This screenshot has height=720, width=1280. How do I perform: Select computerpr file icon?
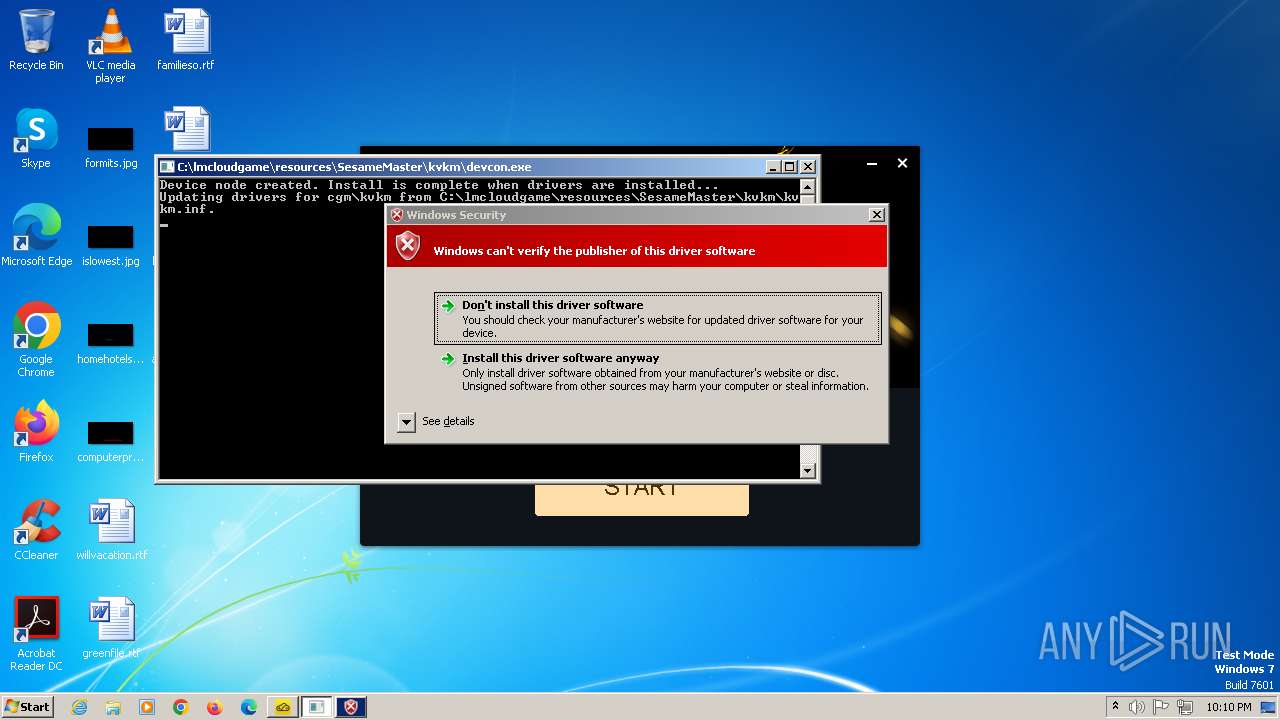pos(110,441)
